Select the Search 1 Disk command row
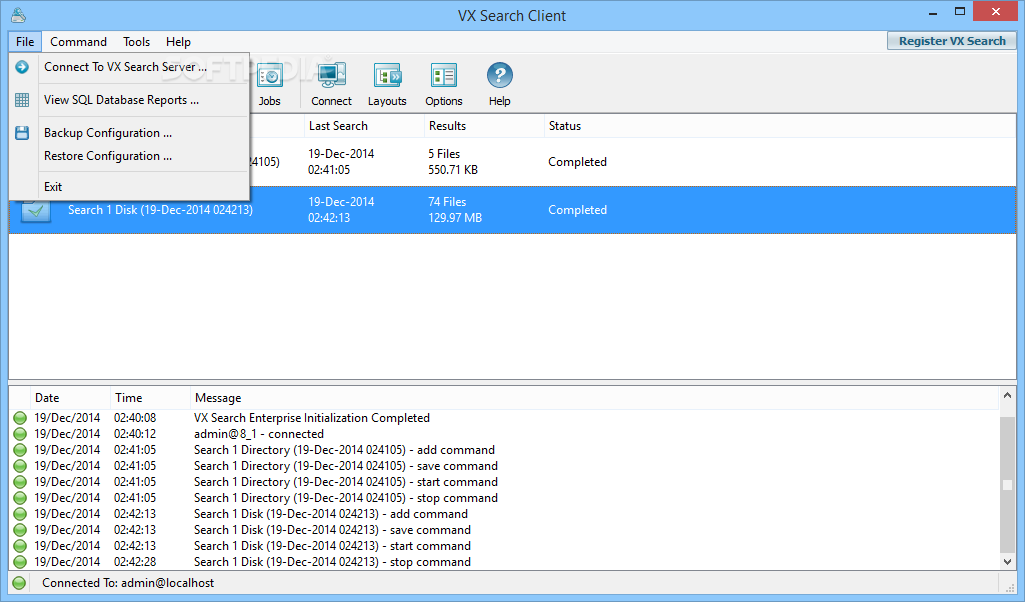The height and width of the screenshot is (602, 1025). click(x=512, y=210)
